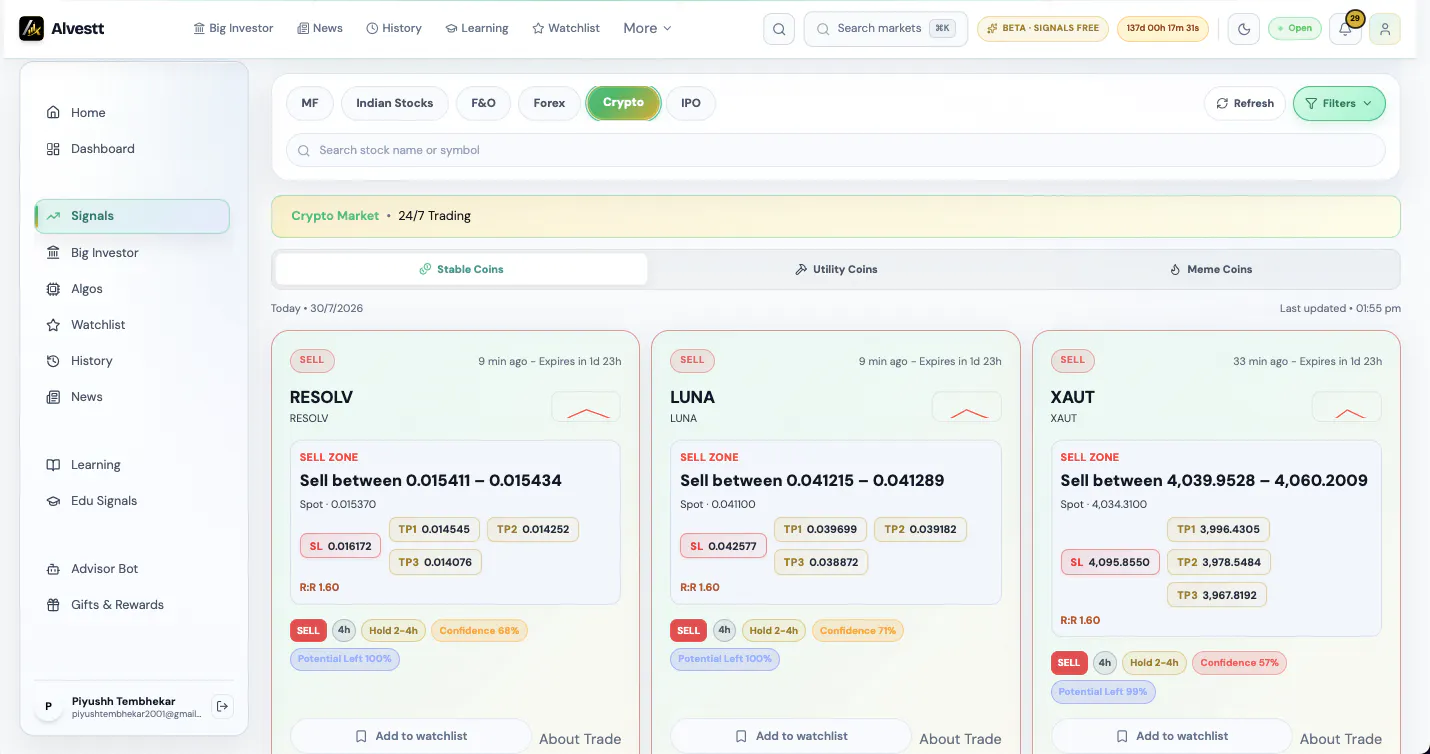Click RESOLV stop loss 0.016172 chip
The width and height of the screenshot is (1430, 754).
[340, 546]
